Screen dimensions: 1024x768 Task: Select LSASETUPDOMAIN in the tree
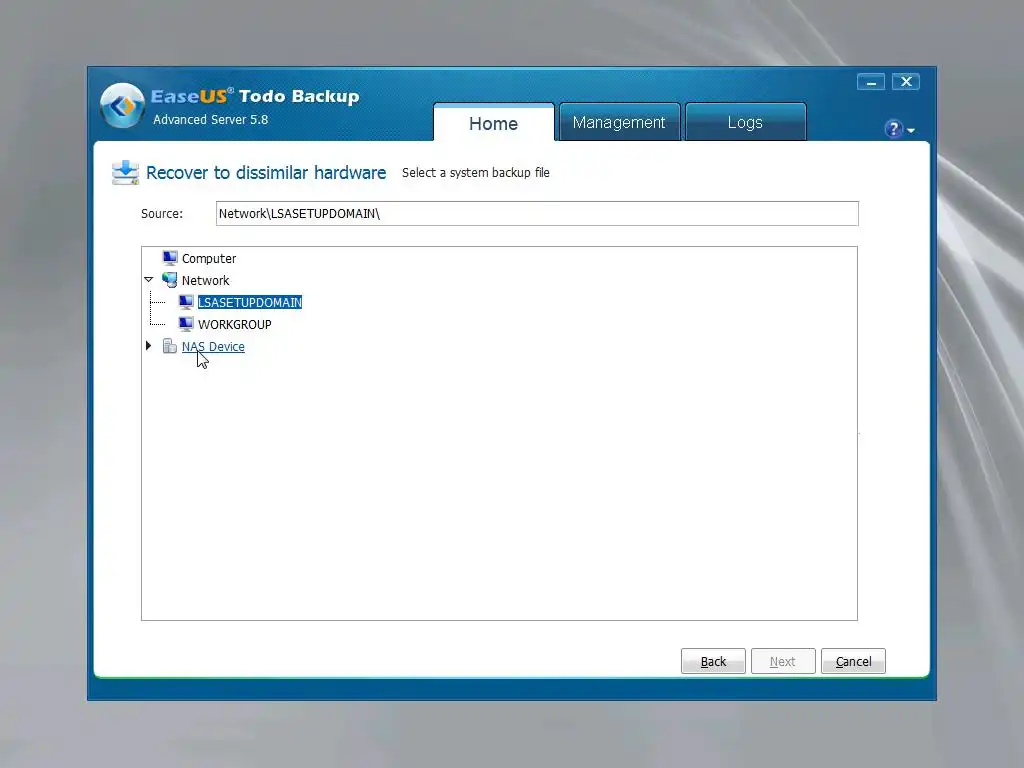point(249,302)
